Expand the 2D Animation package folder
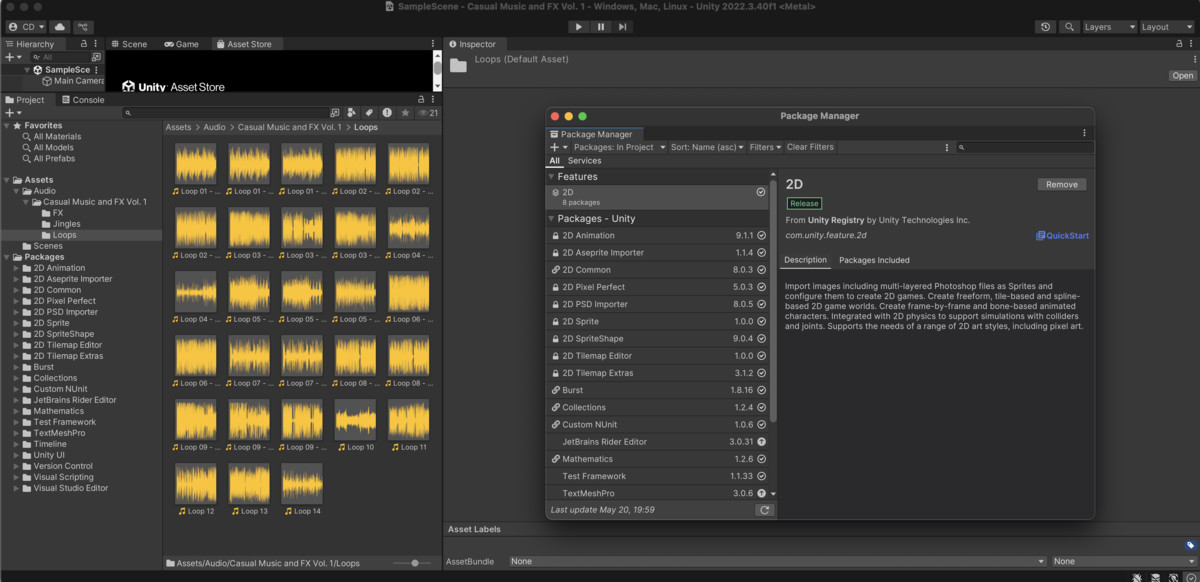 click(16, 268)
